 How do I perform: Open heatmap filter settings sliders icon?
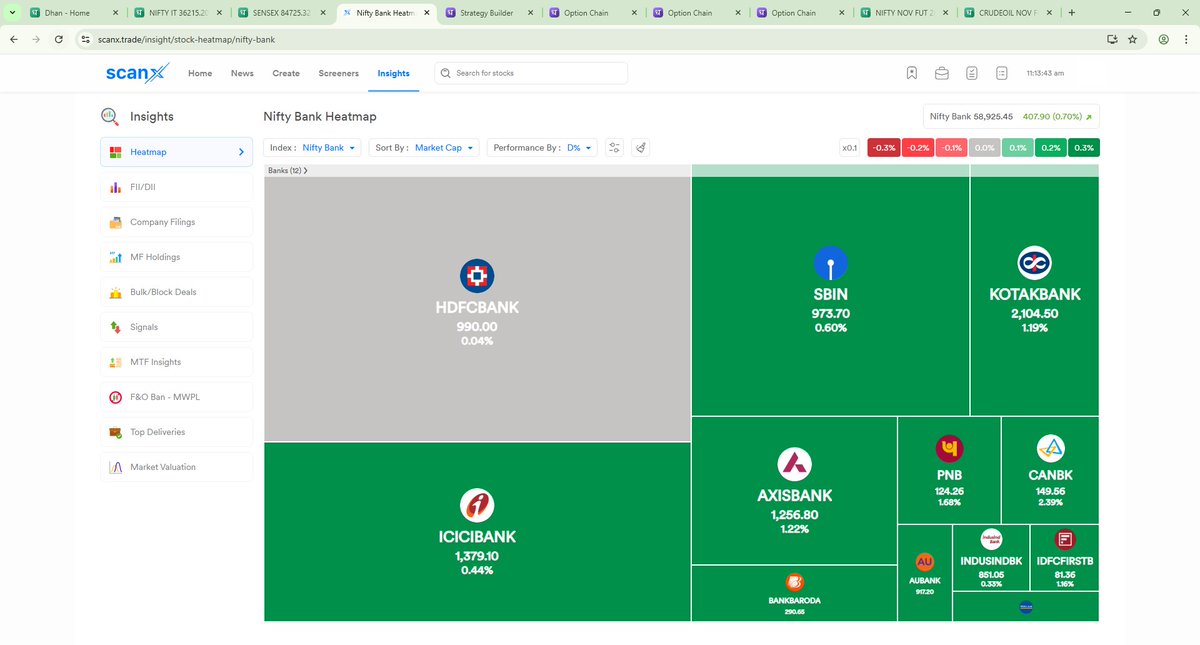[615, 147]
